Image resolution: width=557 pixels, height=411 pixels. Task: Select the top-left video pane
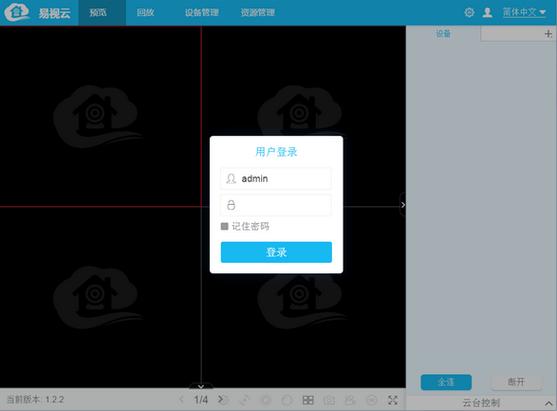click(101, 116)
